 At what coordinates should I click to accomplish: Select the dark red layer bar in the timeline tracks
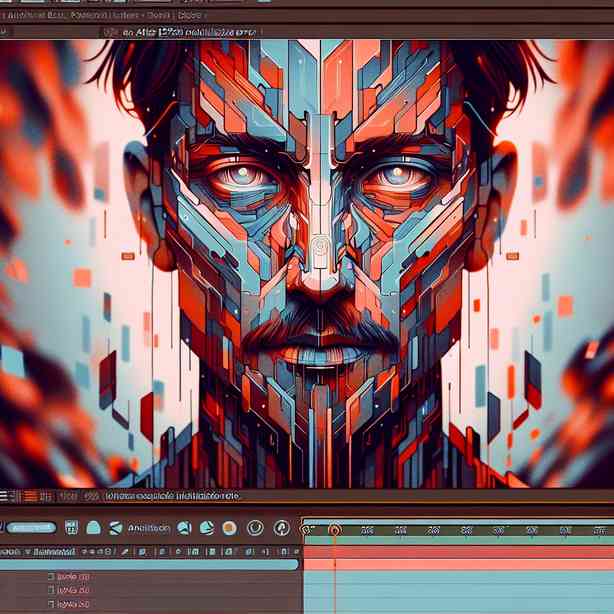click(x=459, y=553)
